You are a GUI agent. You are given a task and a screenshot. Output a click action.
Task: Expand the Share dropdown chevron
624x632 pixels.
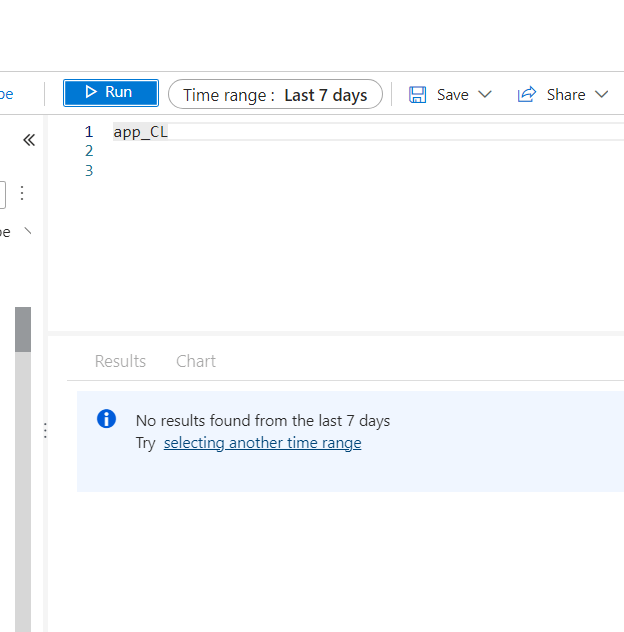tap(601, 94)
